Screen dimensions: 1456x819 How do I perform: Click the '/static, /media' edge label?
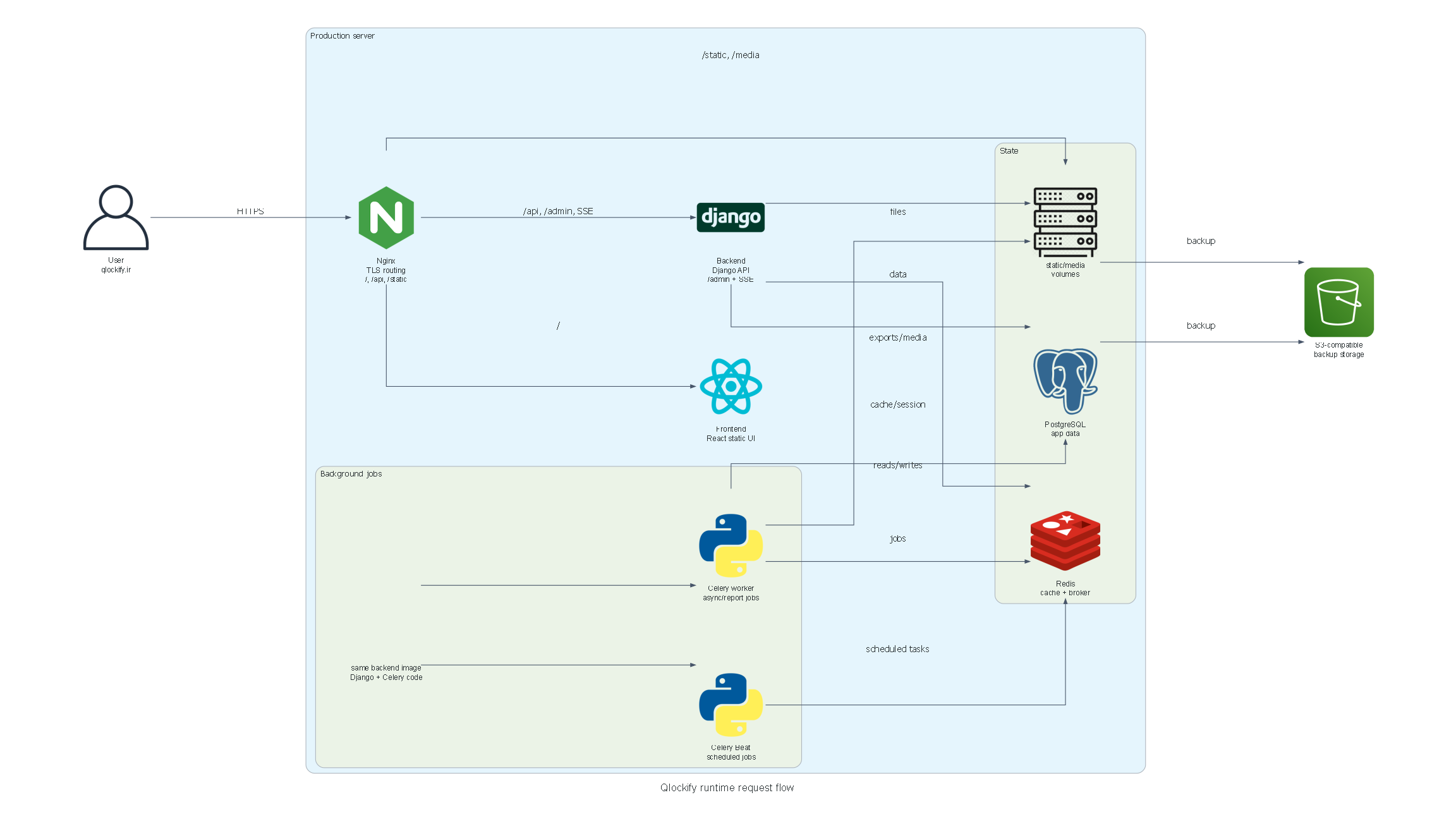coord(731,55)
